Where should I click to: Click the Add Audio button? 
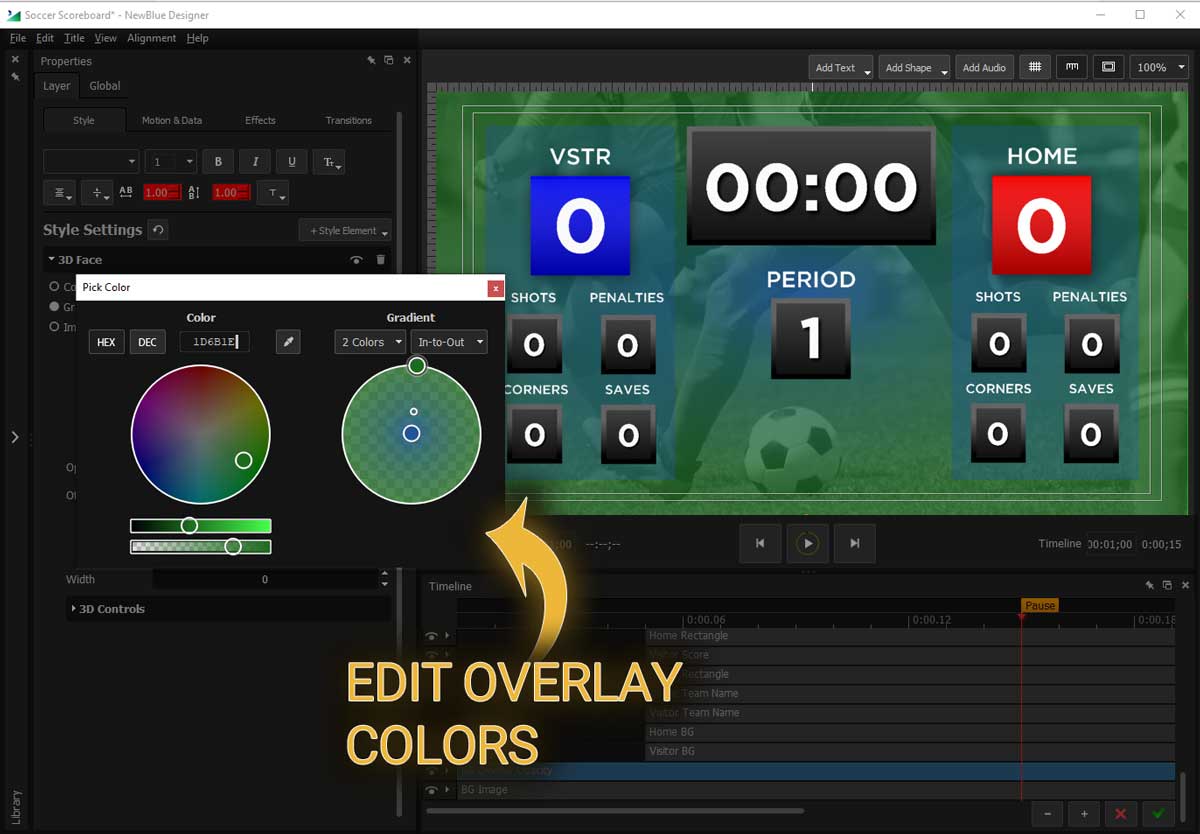point(983,66)
